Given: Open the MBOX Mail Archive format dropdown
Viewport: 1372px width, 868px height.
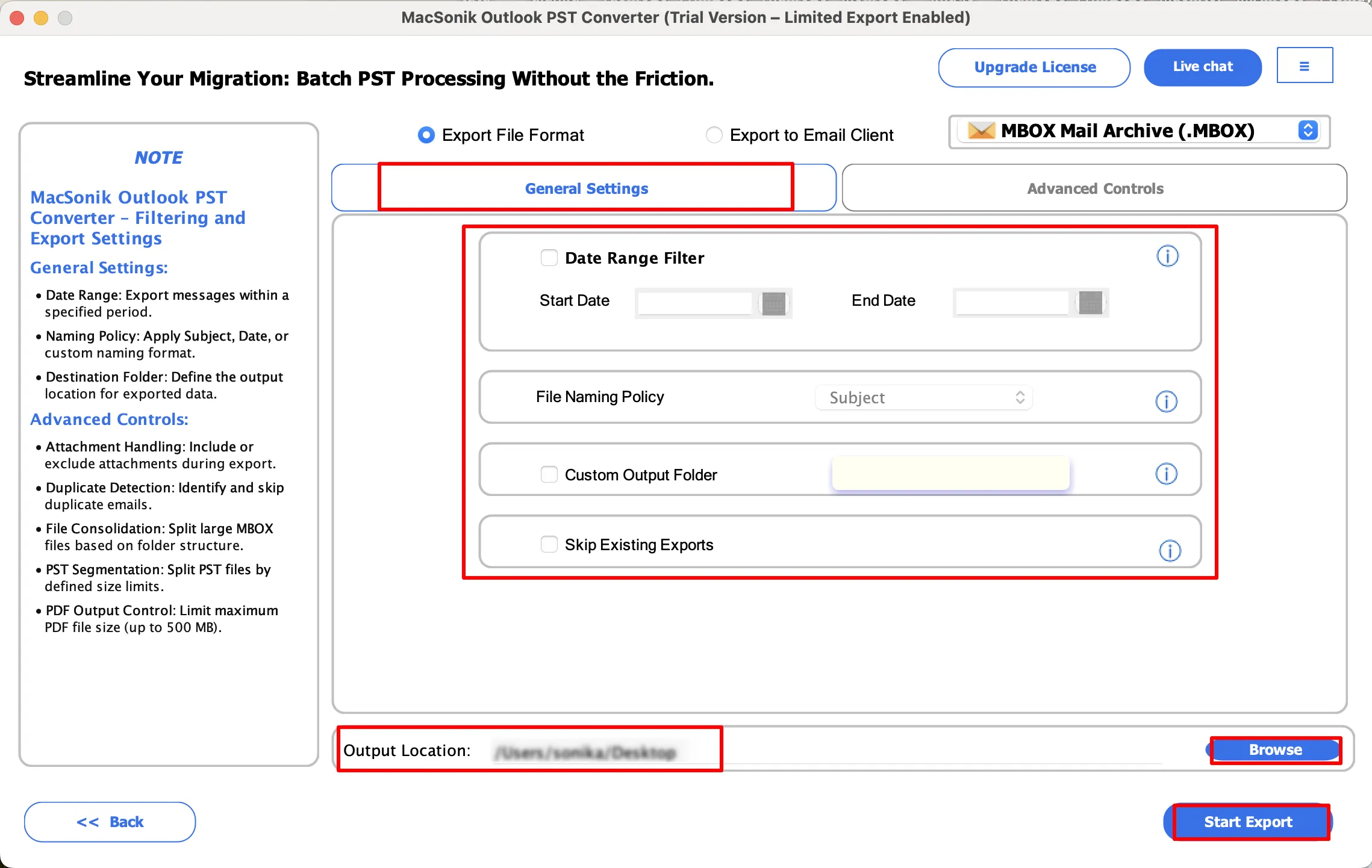Looking at the screenshot, I should [1140, 131].
